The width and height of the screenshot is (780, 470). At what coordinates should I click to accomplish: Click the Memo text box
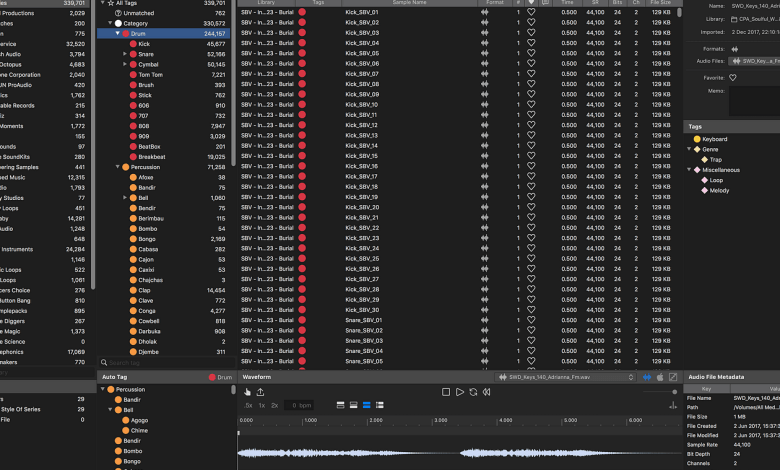[x=754, y=101]
